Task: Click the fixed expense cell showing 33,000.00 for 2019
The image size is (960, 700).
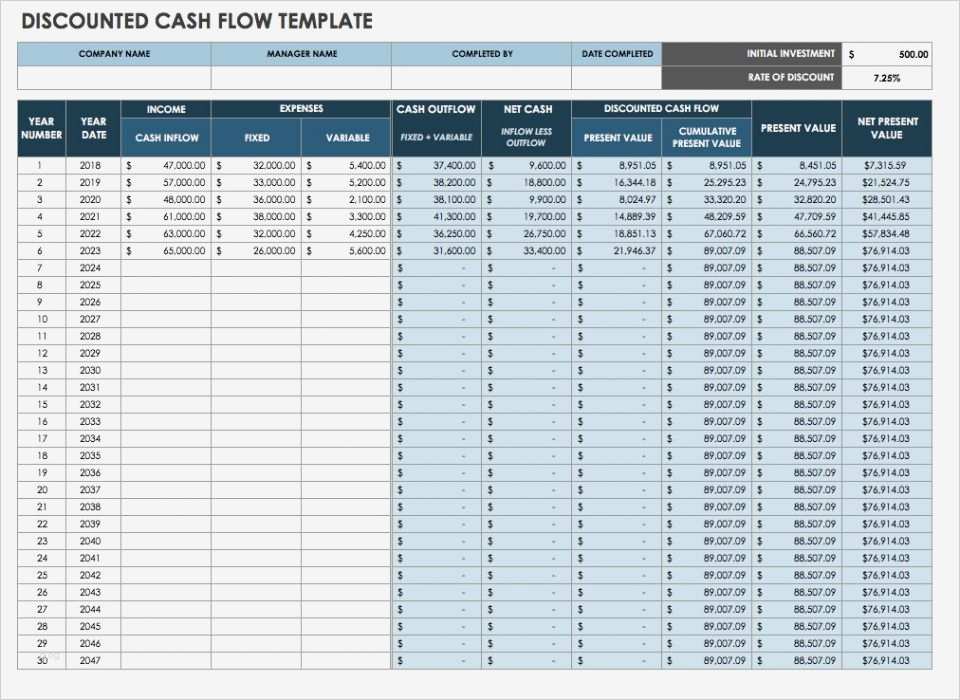Action: pos(256,182)
